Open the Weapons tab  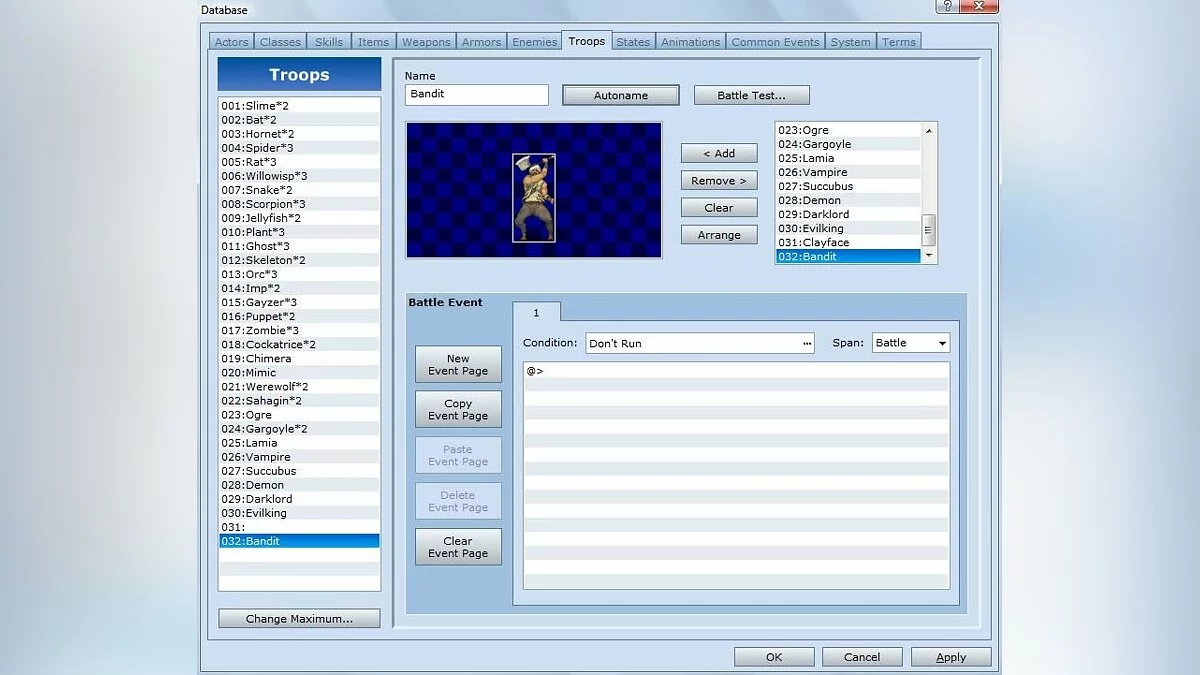tap(426, 42)
